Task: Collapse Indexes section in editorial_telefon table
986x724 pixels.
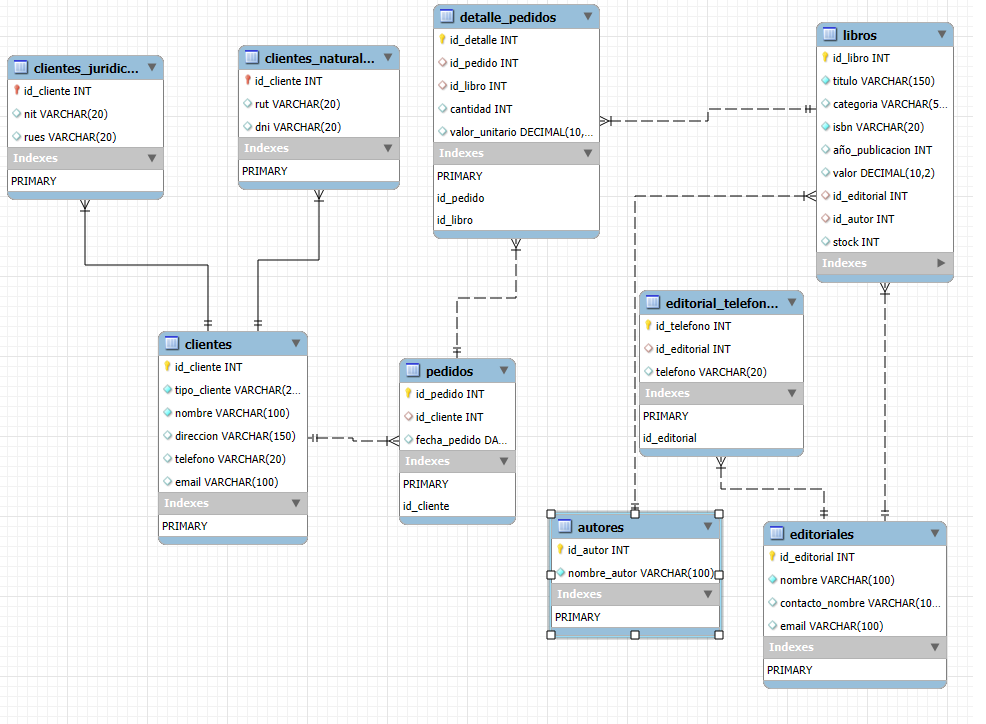Action: tap(792, 393)
